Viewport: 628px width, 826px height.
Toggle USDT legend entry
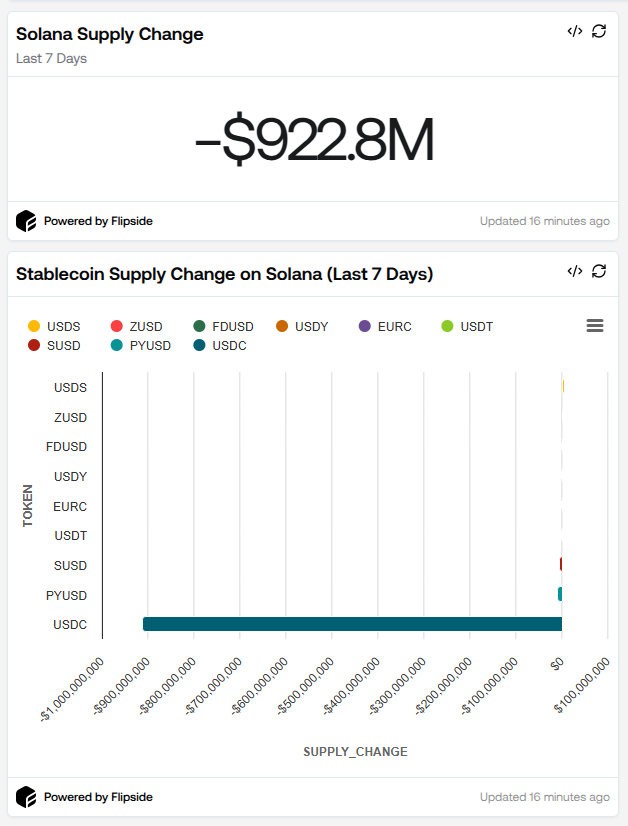click(x=467, y=326)
